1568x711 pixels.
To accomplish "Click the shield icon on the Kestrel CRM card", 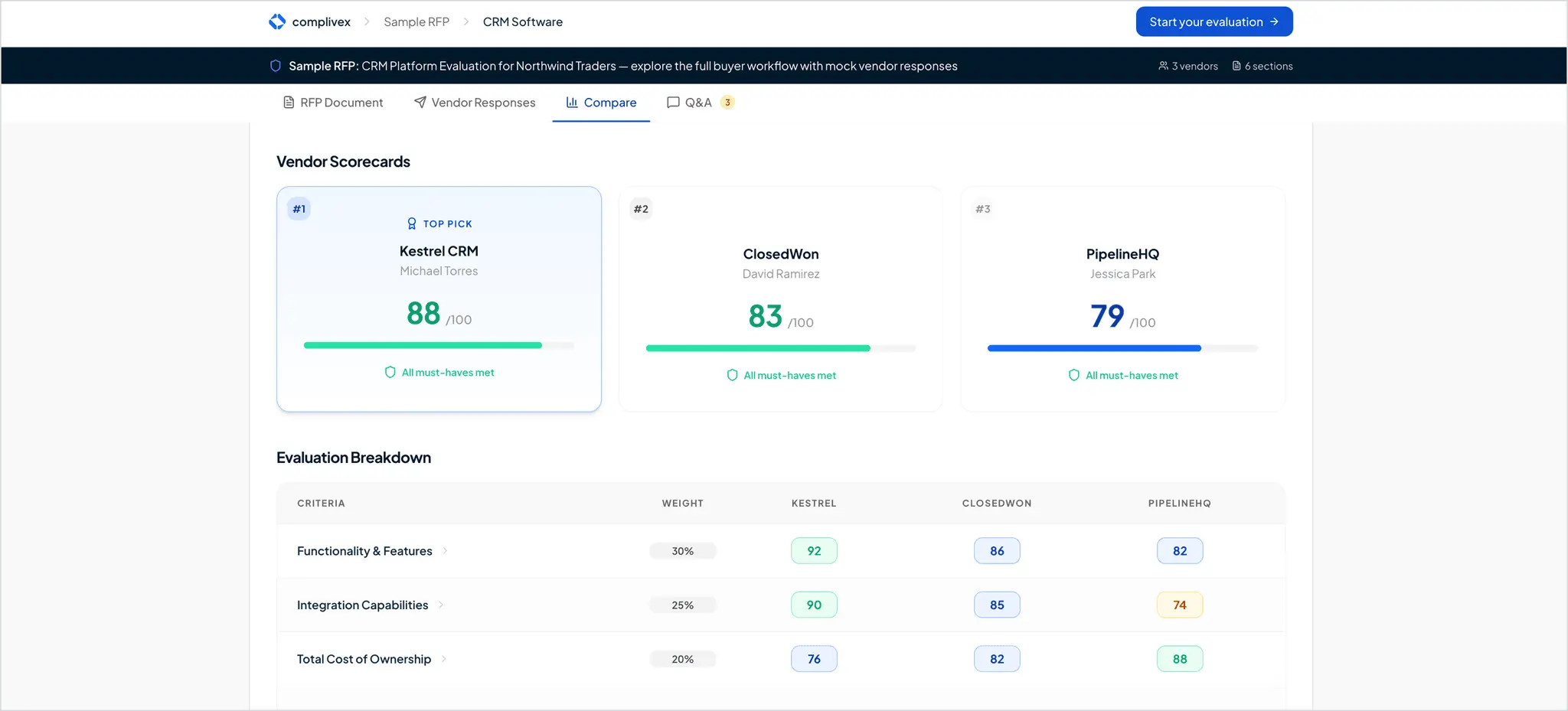I will point(390,372).
